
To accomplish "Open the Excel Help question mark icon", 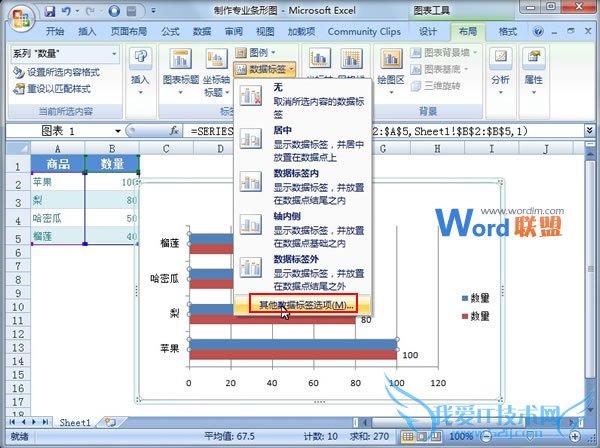I will click(538, 31).
